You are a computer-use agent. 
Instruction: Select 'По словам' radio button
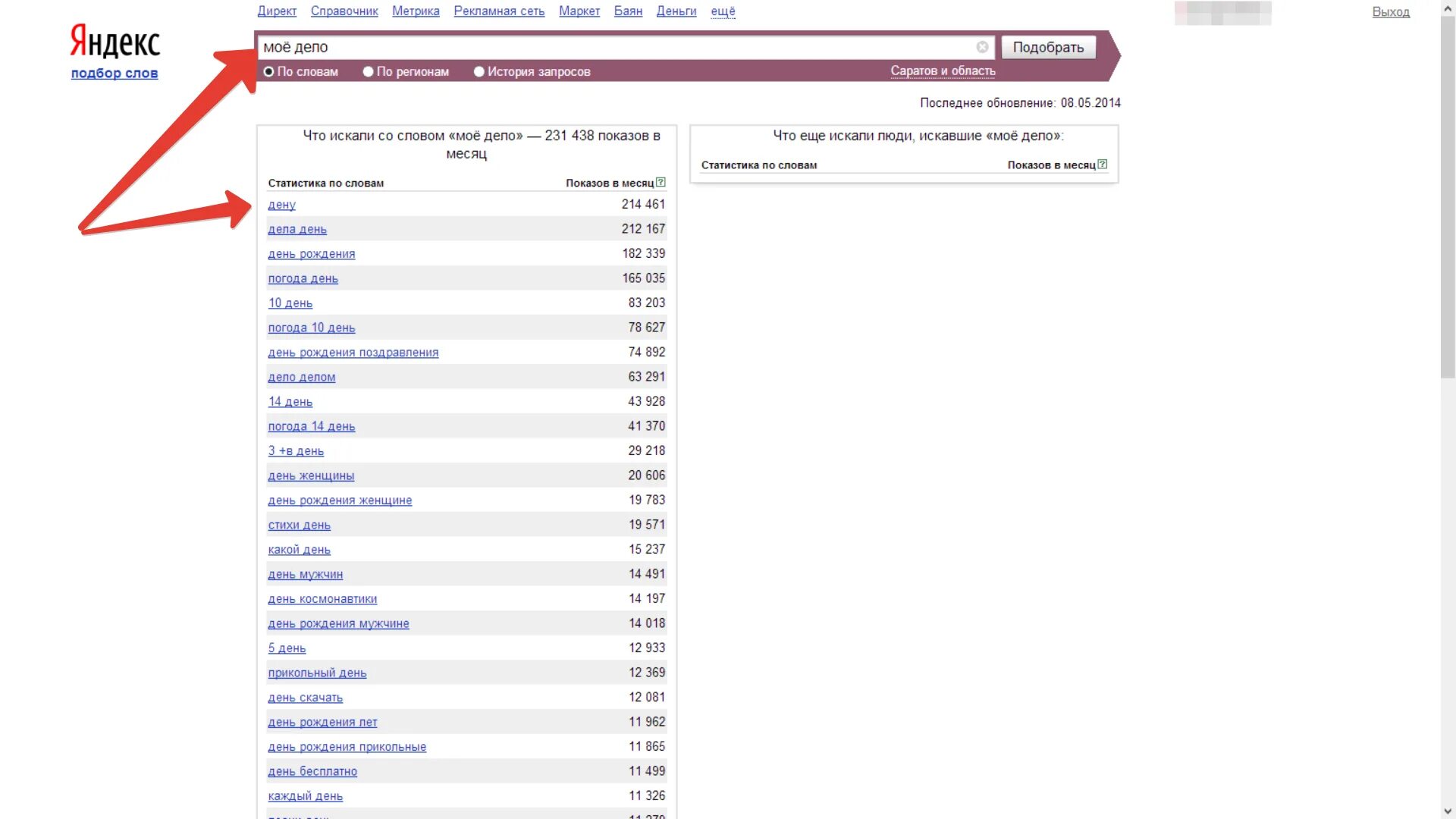click(268, 72)
